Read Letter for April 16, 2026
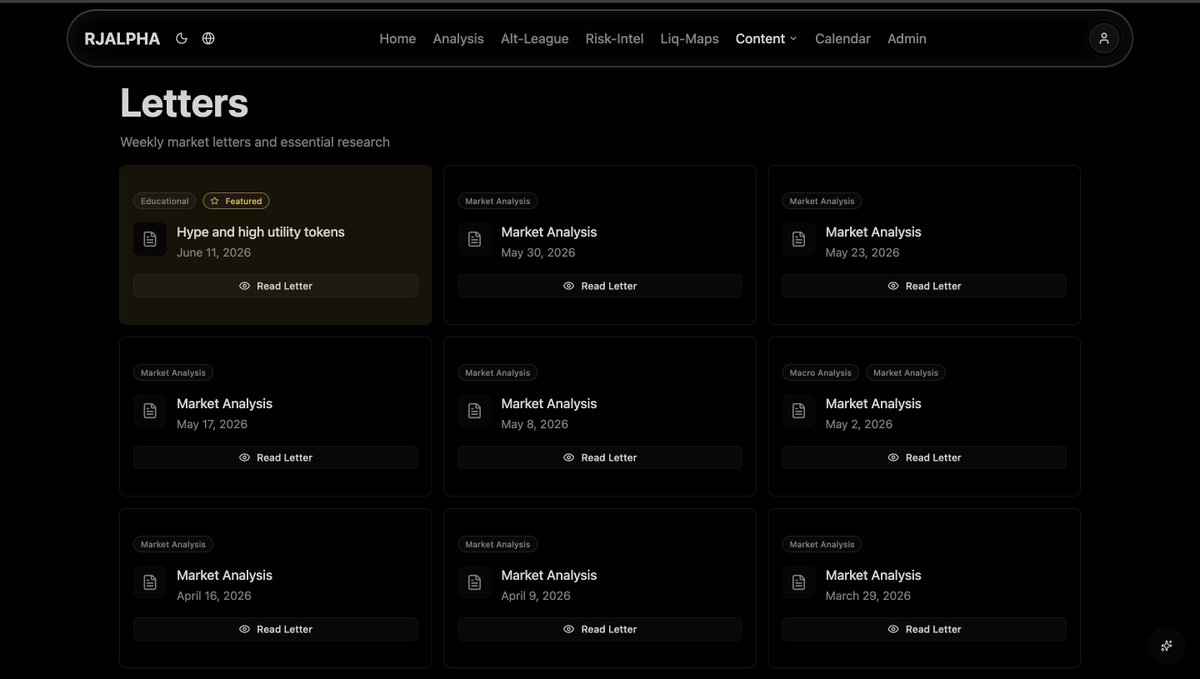The height and width of the screenshot is (679, 1200). point(276,629)
